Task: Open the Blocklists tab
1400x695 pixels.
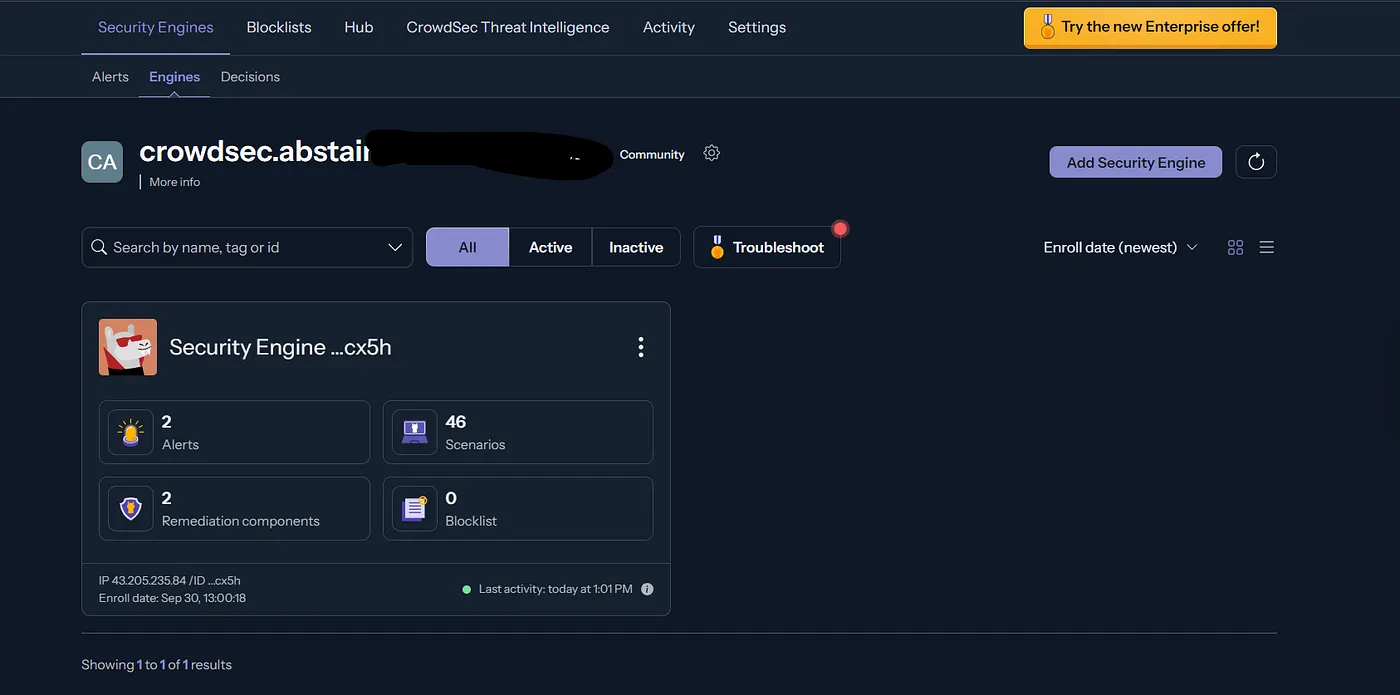Action: tap(279, 27)
